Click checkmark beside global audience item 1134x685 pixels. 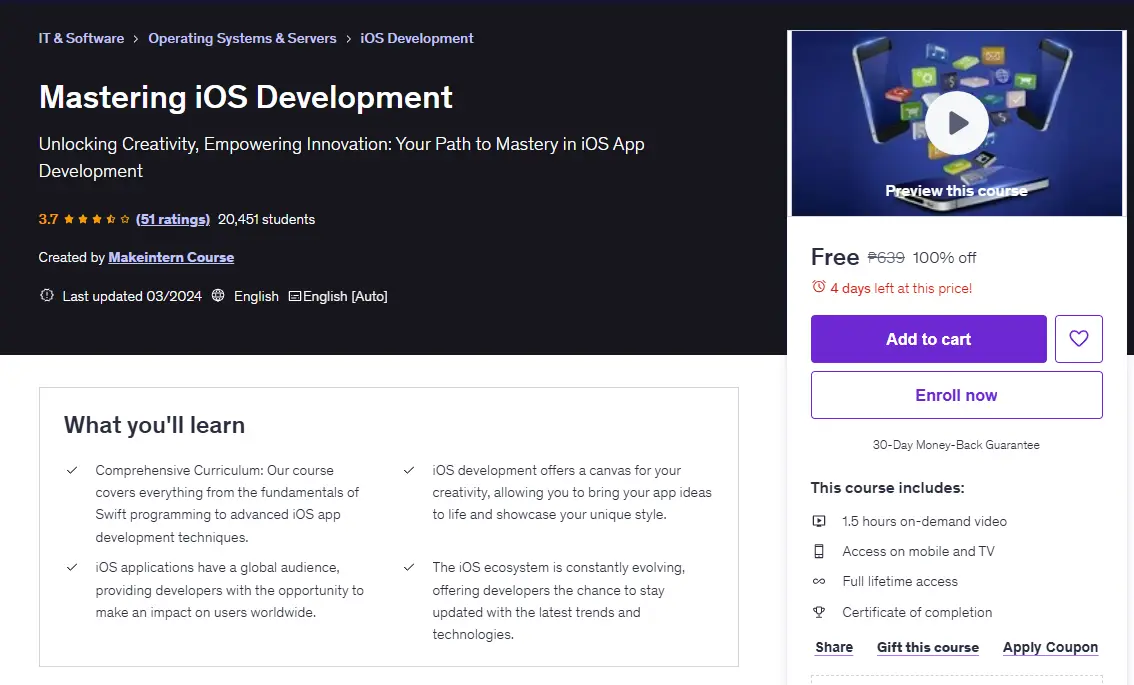point(72,567)
